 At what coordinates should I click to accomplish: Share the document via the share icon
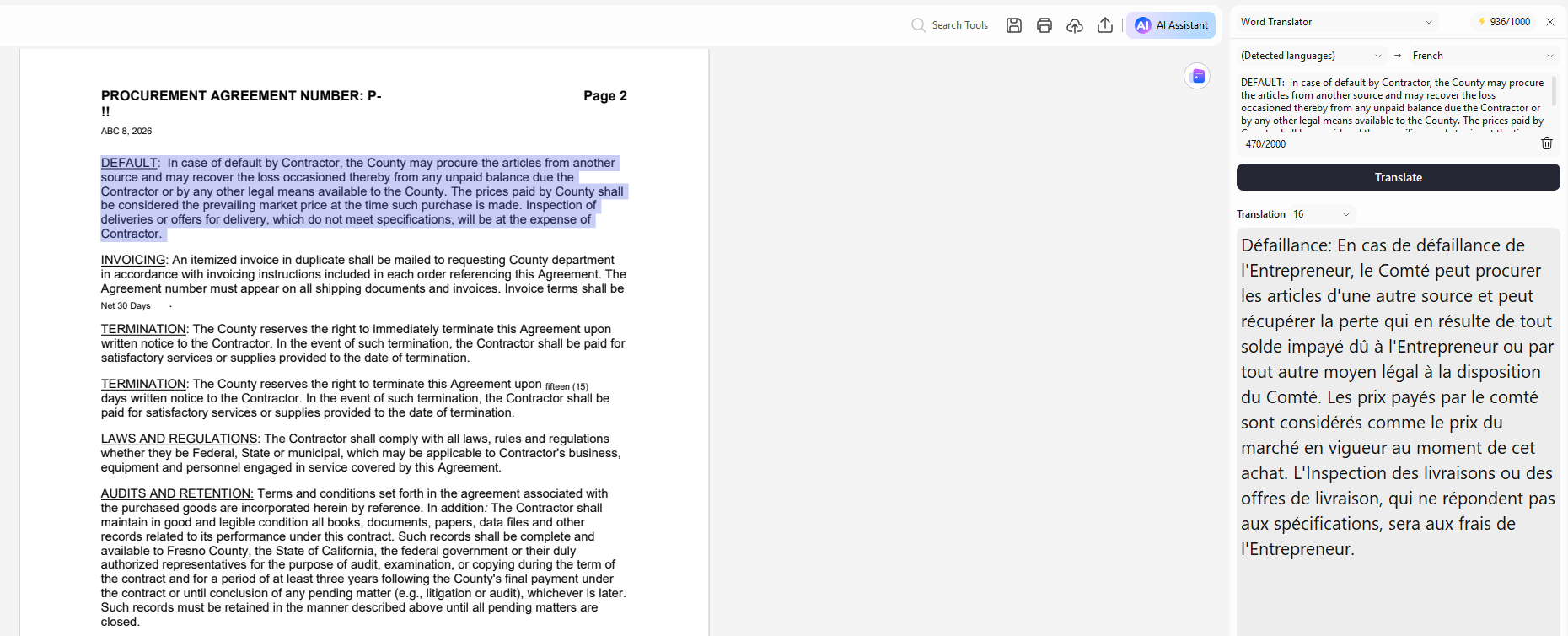point(1105,25)
